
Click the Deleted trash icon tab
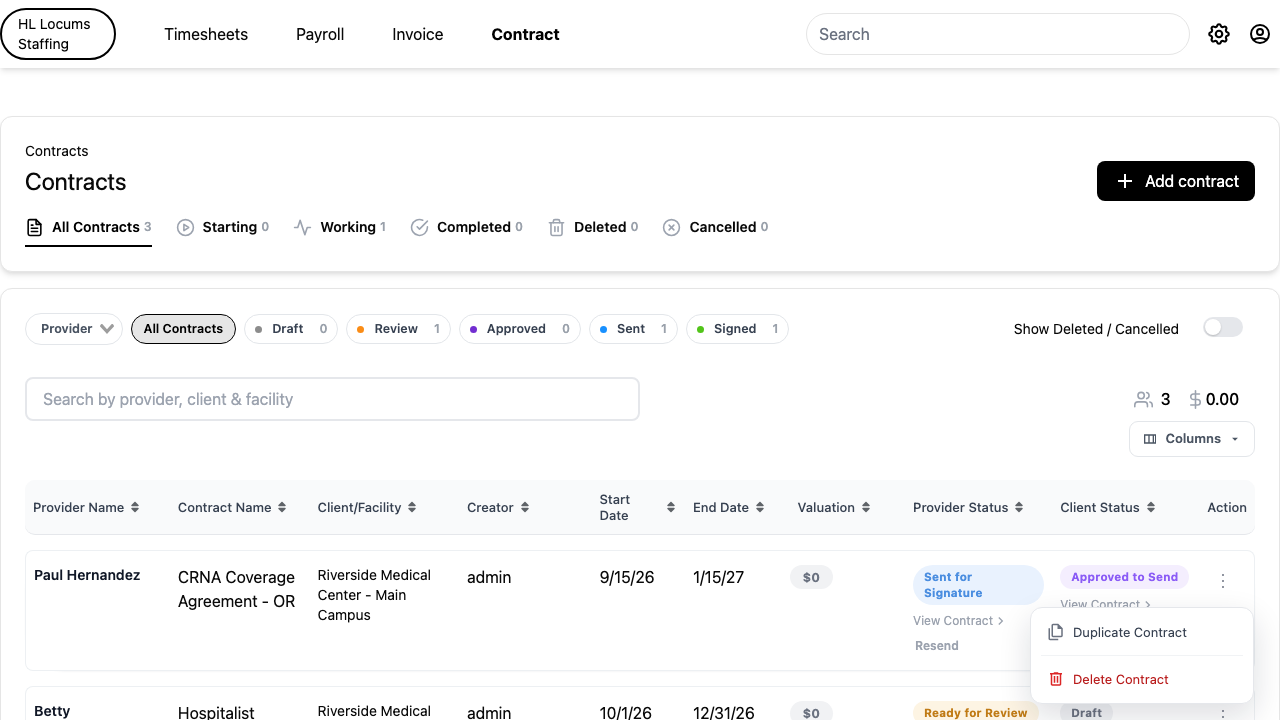tap(557, 227)
